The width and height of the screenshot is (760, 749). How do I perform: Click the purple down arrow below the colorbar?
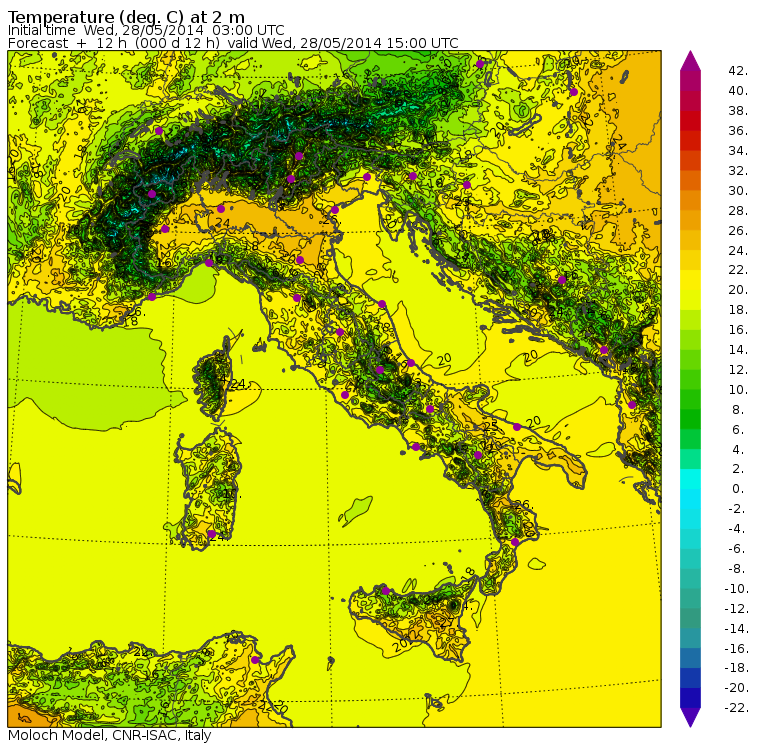pos(690,717)
